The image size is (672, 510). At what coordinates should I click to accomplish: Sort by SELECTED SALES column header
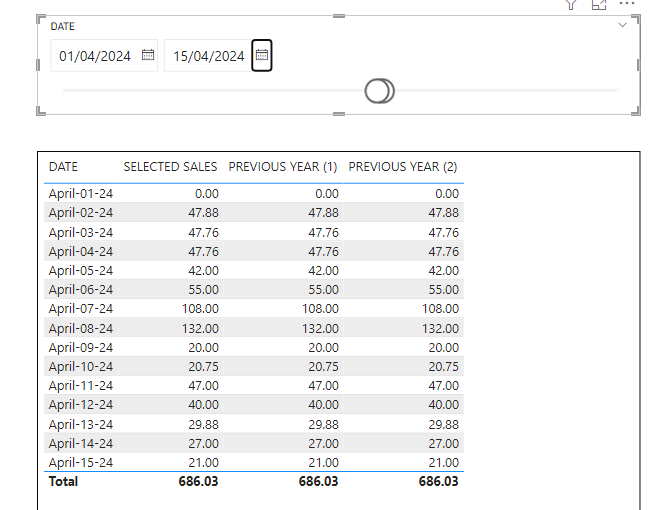(171, 167)
